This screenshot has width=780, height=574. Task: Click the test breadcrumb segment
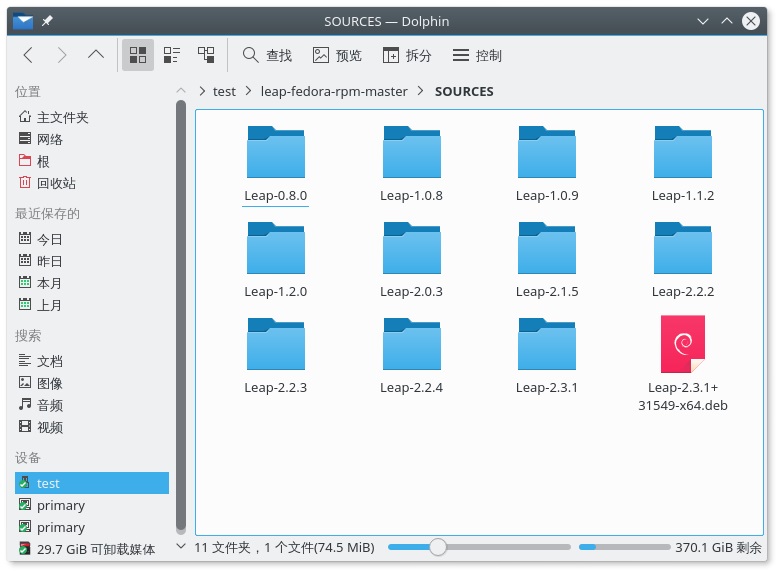pos(224,92)
